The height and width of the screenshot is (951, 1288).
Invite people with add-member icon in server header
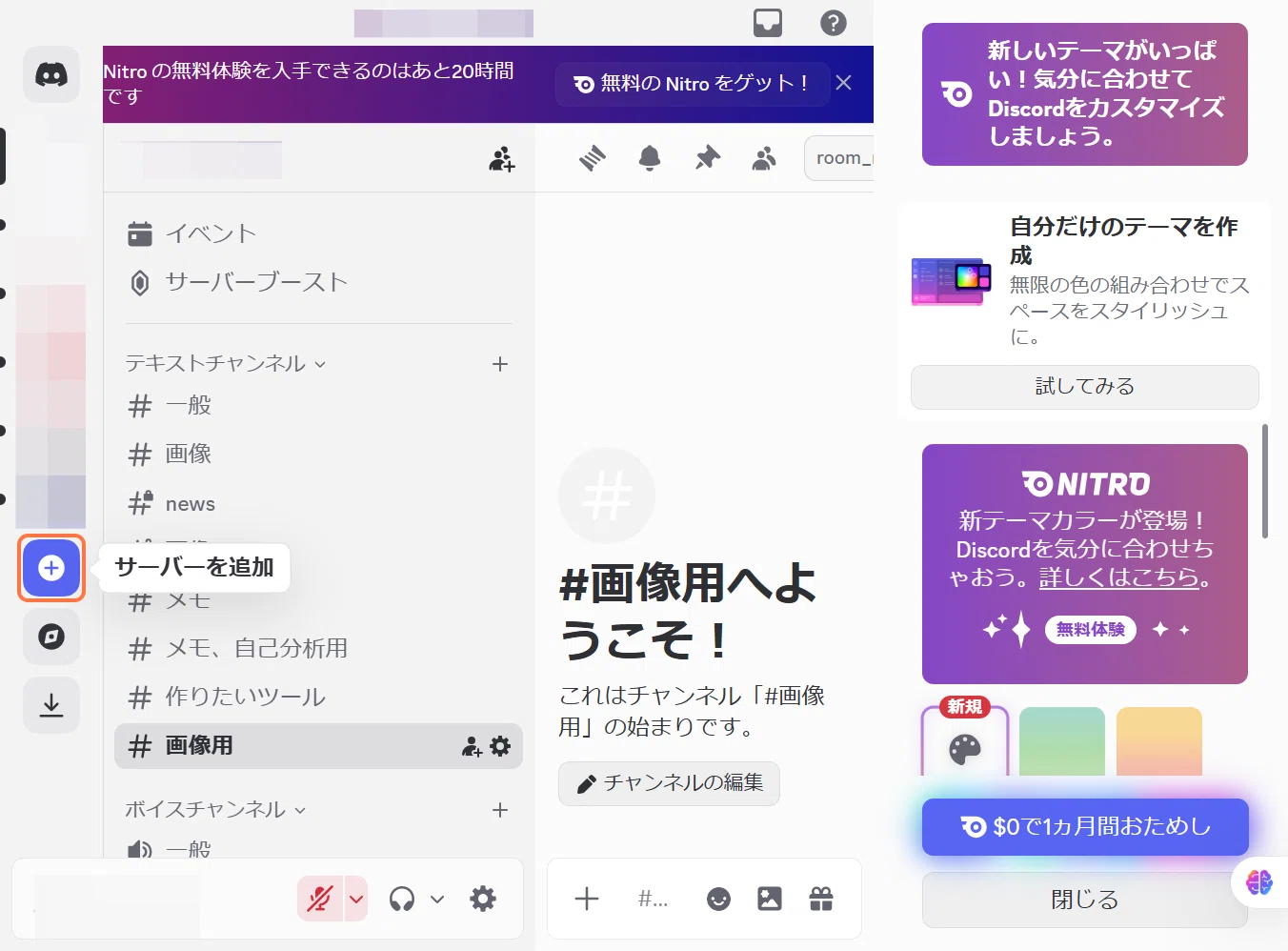tap(502, 159)
